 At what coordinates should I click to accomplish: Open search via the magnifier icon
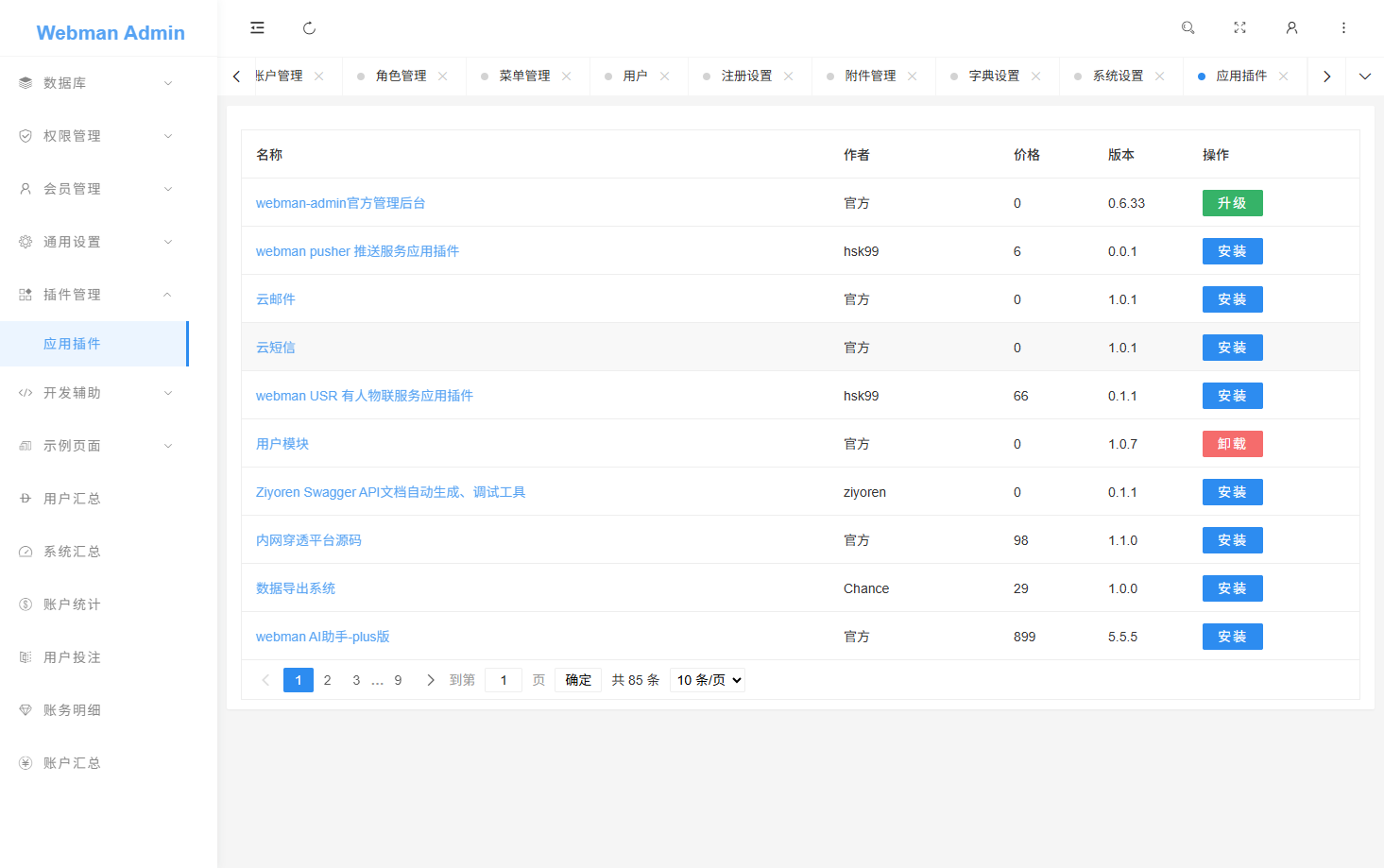pos(1188,28)
